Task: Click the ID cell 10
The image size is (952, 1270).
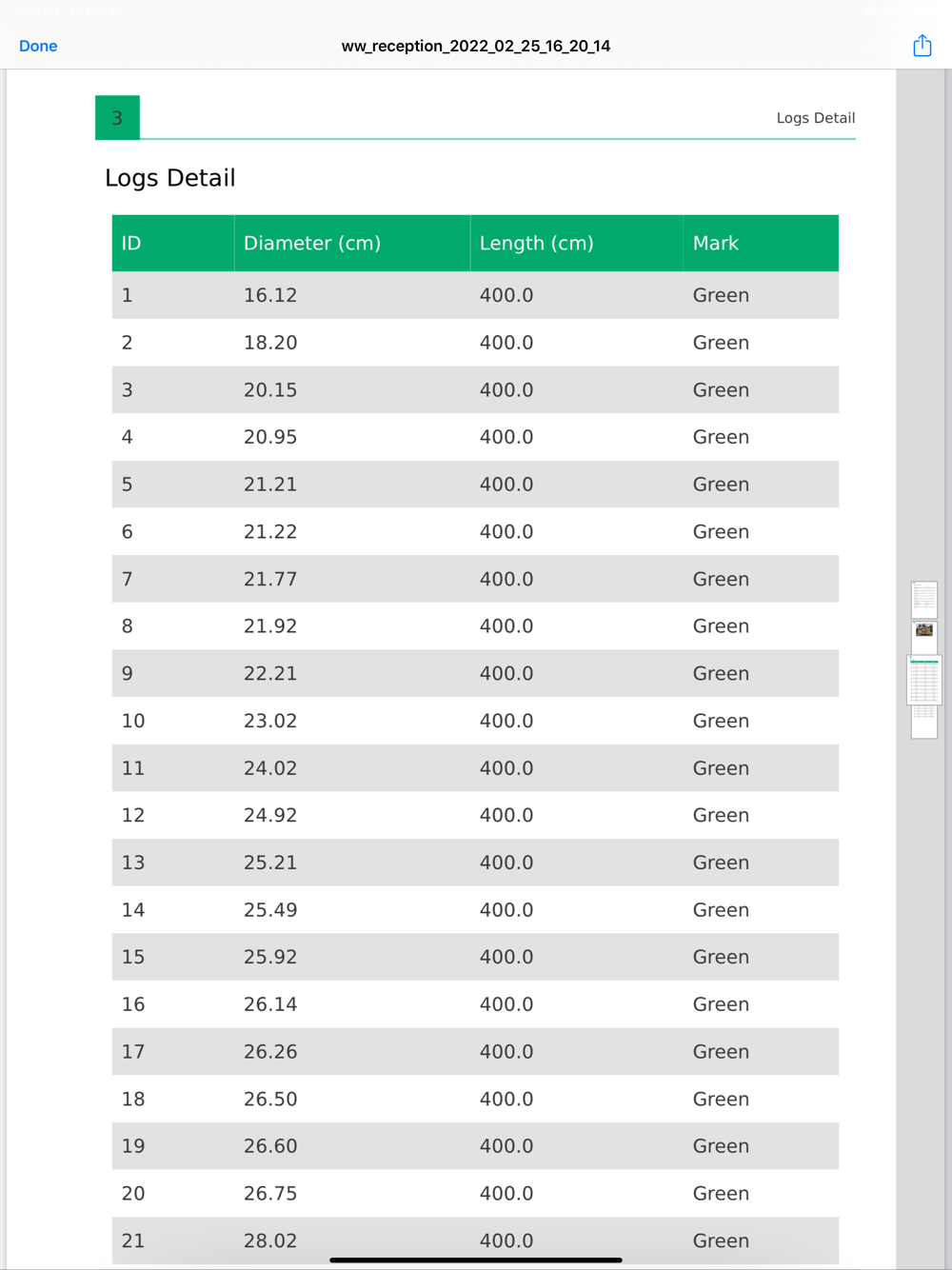Action: [133, 721]
